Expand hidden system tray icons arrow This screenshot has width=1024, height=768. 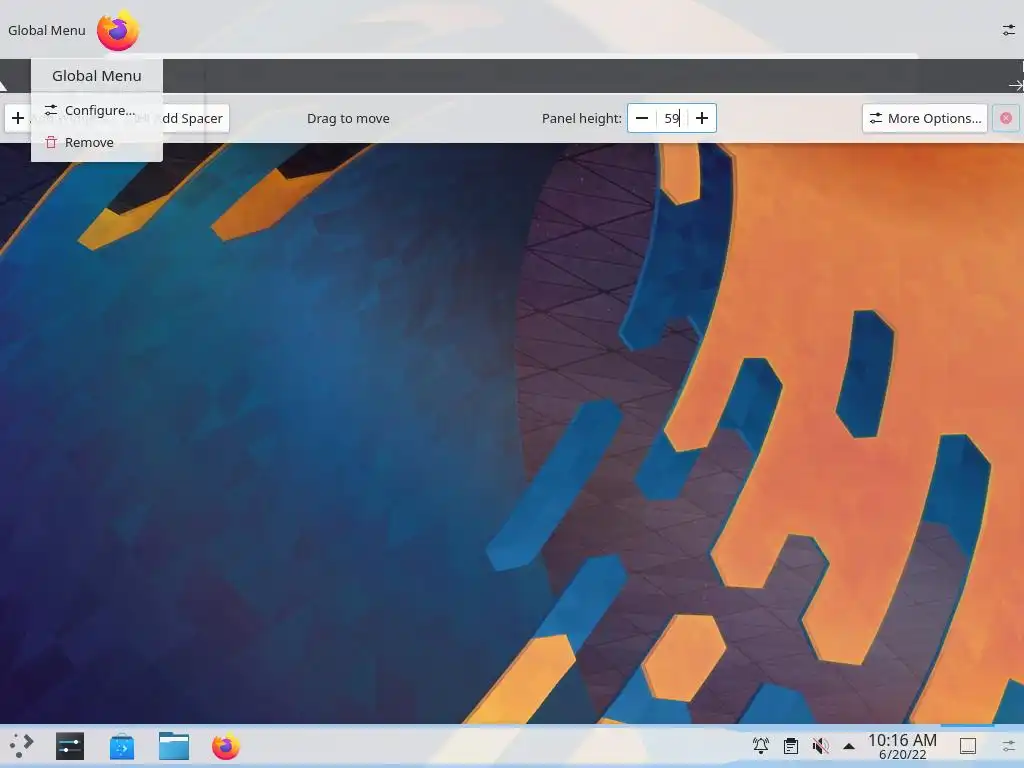[849, 745]
